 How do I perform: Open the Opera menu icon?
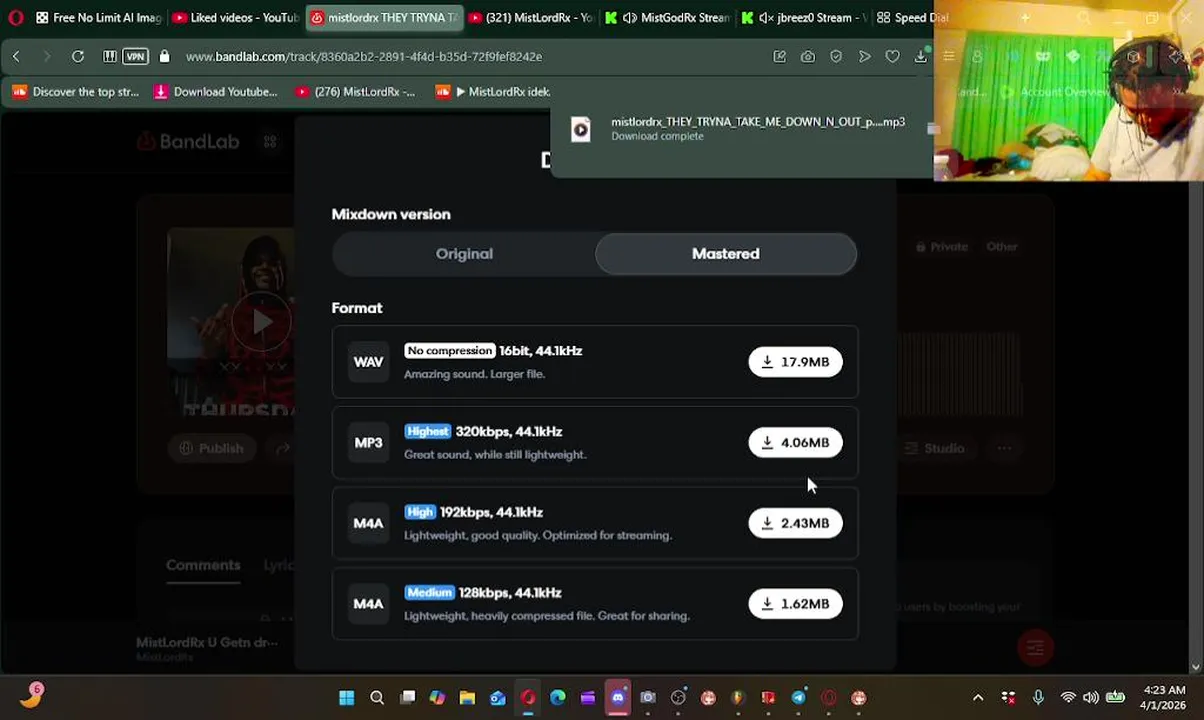tap(15, 17)
